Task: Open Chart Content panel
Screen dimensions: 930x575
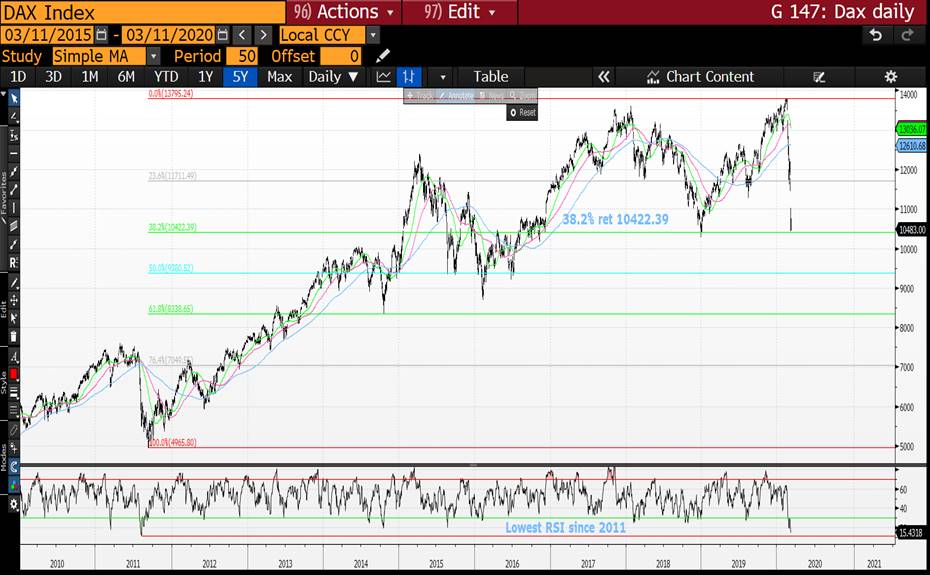Action: (x=700, y=77)
